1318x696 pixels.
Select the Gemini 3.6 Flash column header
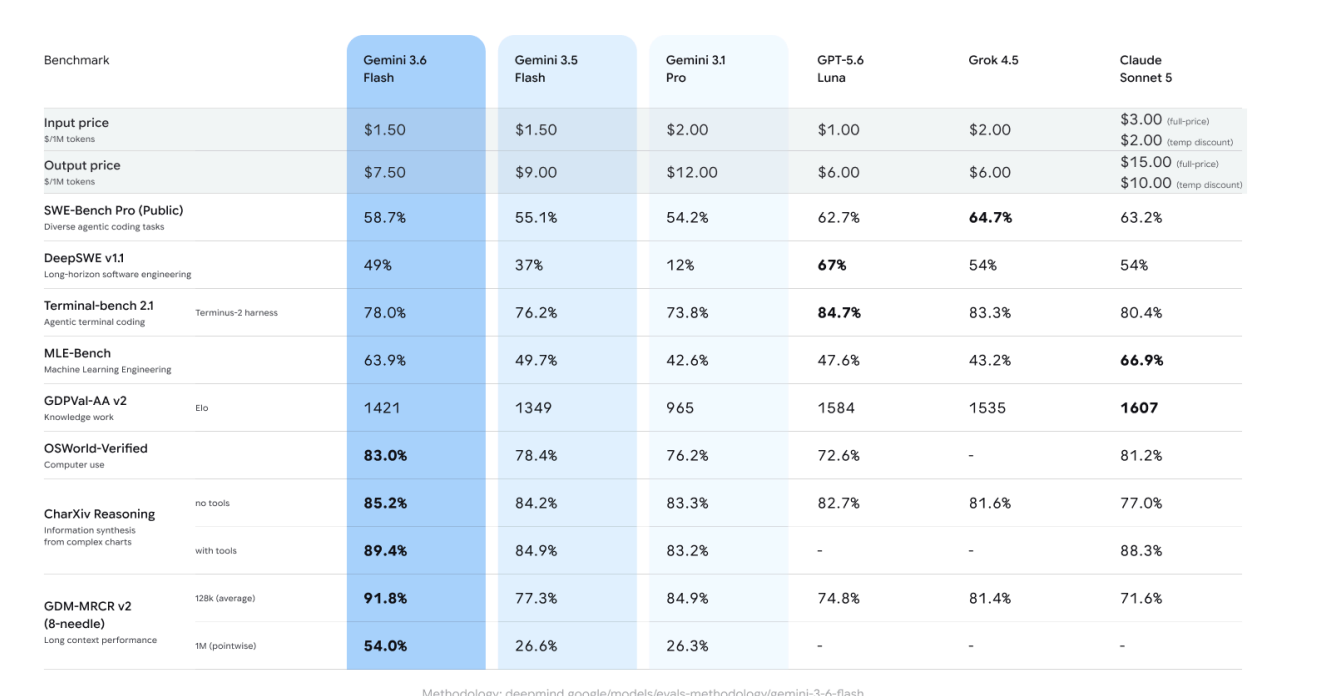click(x=395, y=69)
